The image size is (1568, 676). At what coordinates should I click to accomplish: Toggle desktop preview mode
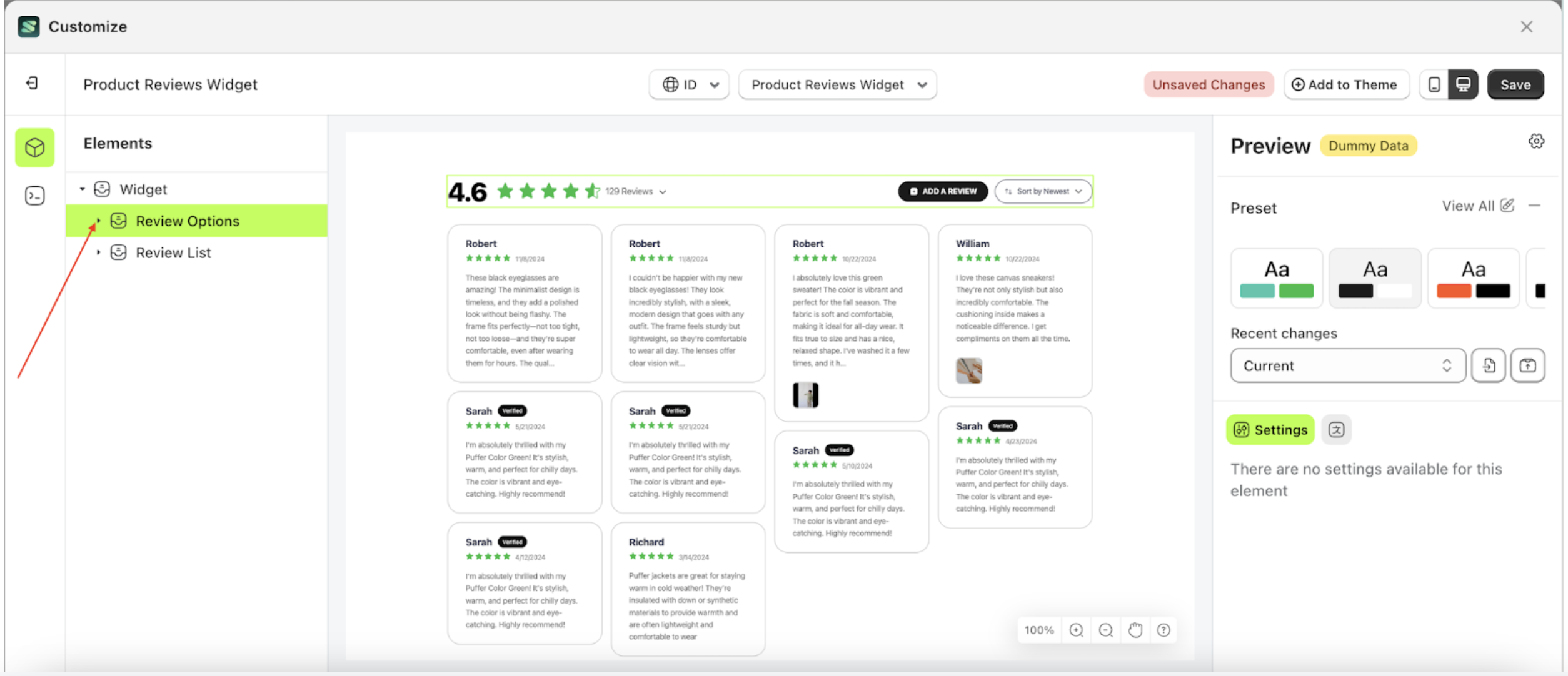(1464, 84)
